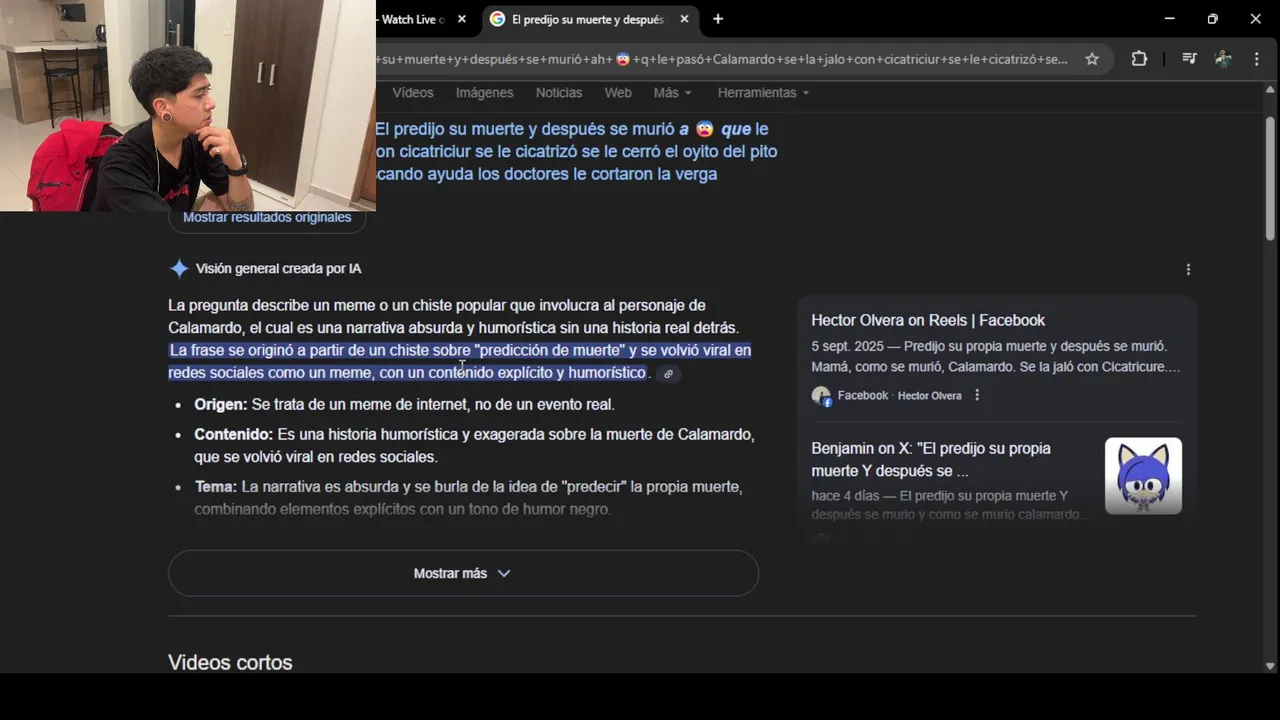Close the Watch Live browser tab
1280x720 pixels.
461,19
